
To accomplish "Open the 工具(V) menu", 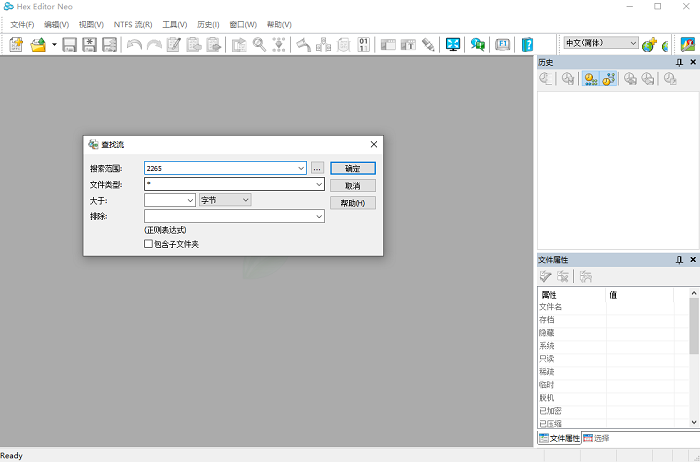I will [x=175, y=24].
